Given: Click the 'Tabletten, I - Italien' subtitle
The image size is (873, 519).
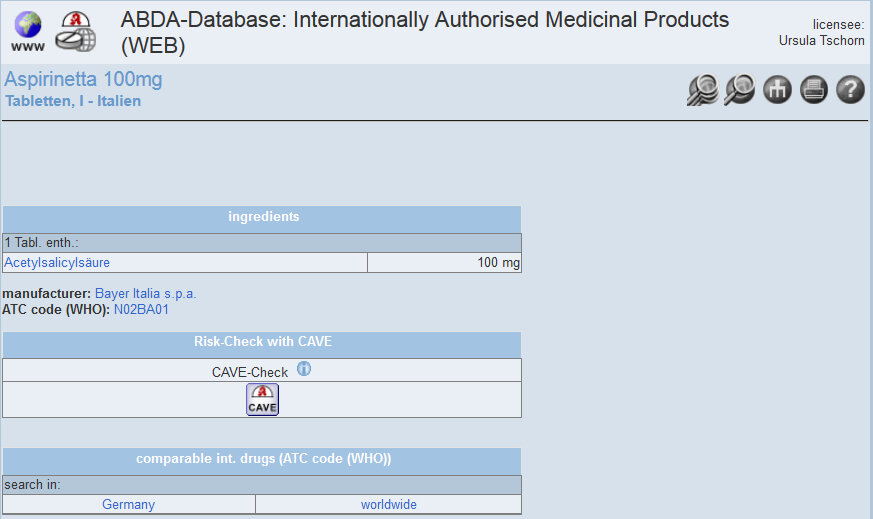Looking at the screenshot, I should click(x=73, y=101).
